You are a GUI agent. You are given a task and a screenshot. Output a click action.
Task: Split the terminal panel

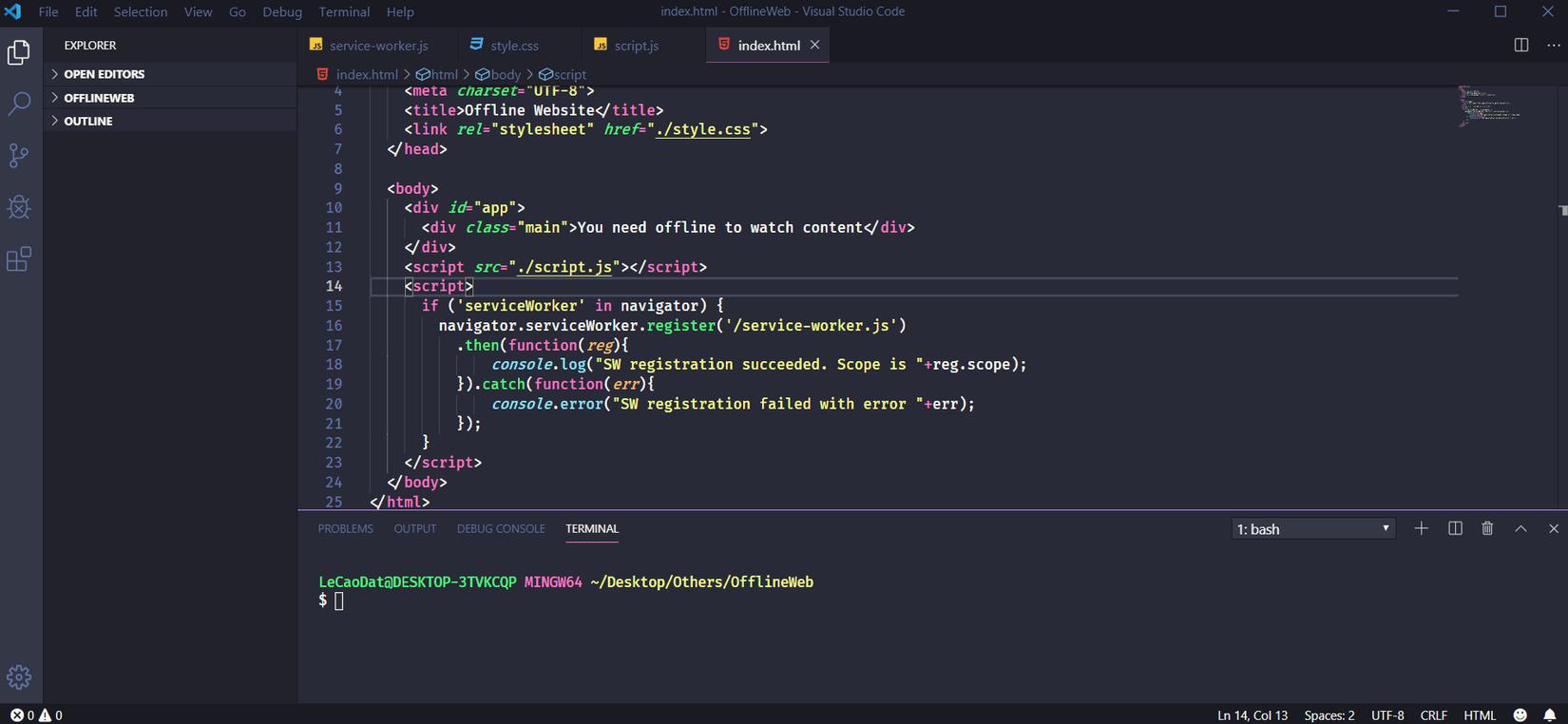click(1454, 528)
